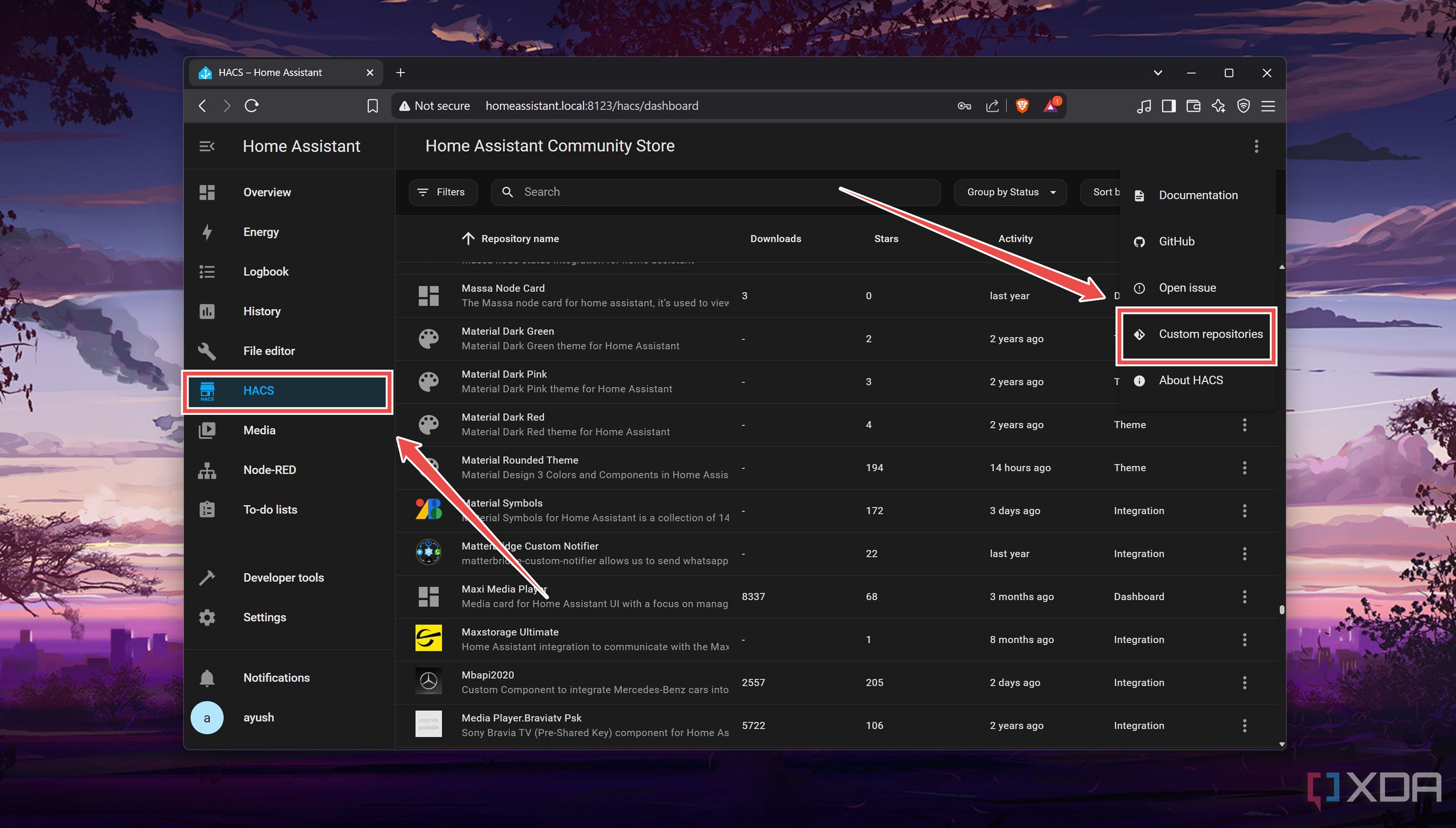Reload the page with refresh icon
The height and width of the screenshot is (828, 1456).
(x=252, y=106)
